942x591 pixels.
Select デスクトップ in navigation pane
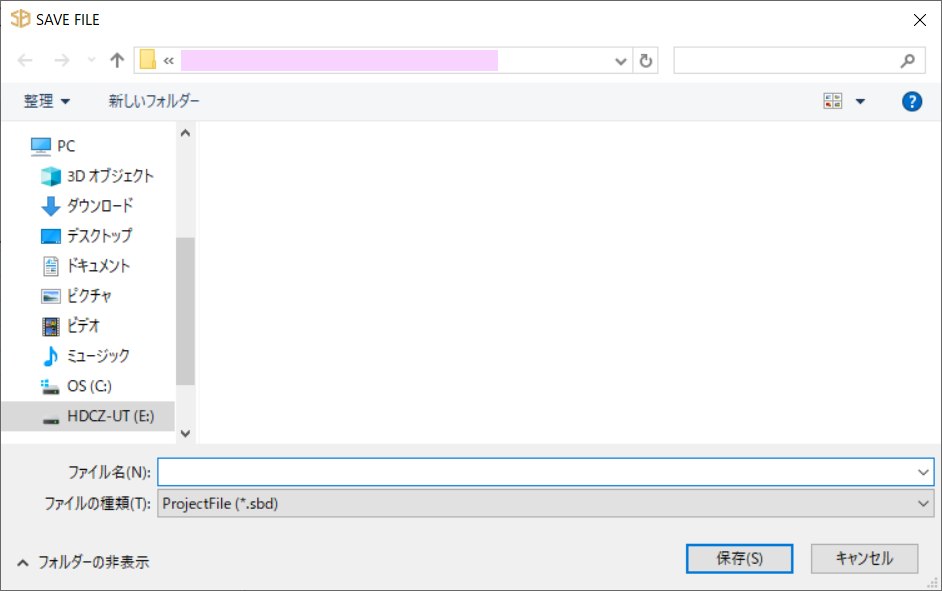pyautogui.click(x=99, y=236)
